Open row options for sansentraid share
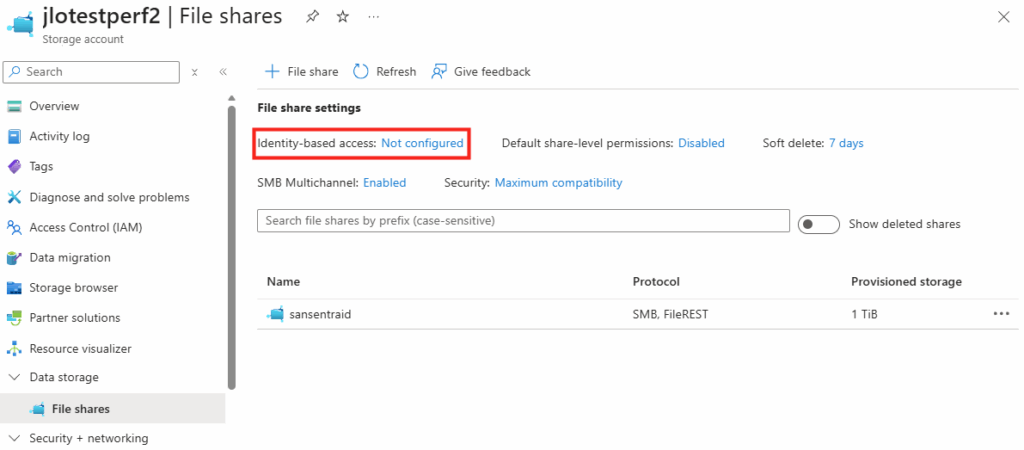 (1001, 314)
